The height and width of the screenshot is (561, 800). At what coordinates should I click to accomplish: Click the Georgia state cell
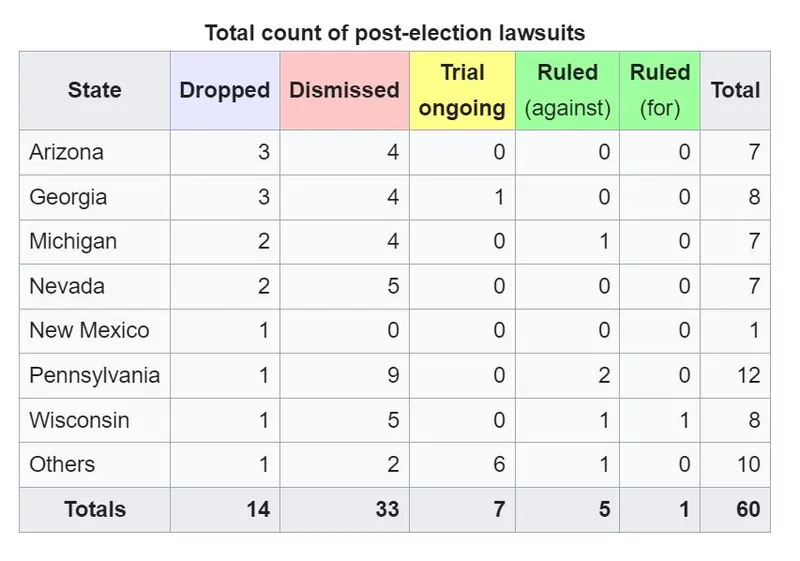[68, 197]
